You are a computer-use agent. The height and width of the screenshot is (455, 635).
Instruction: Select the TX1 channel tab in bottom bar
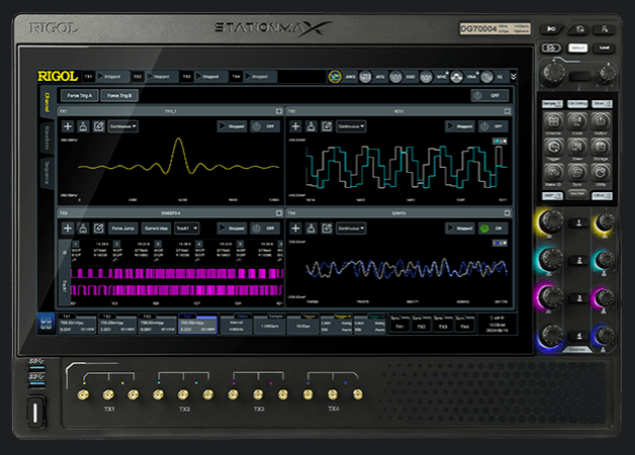[77, 324]
